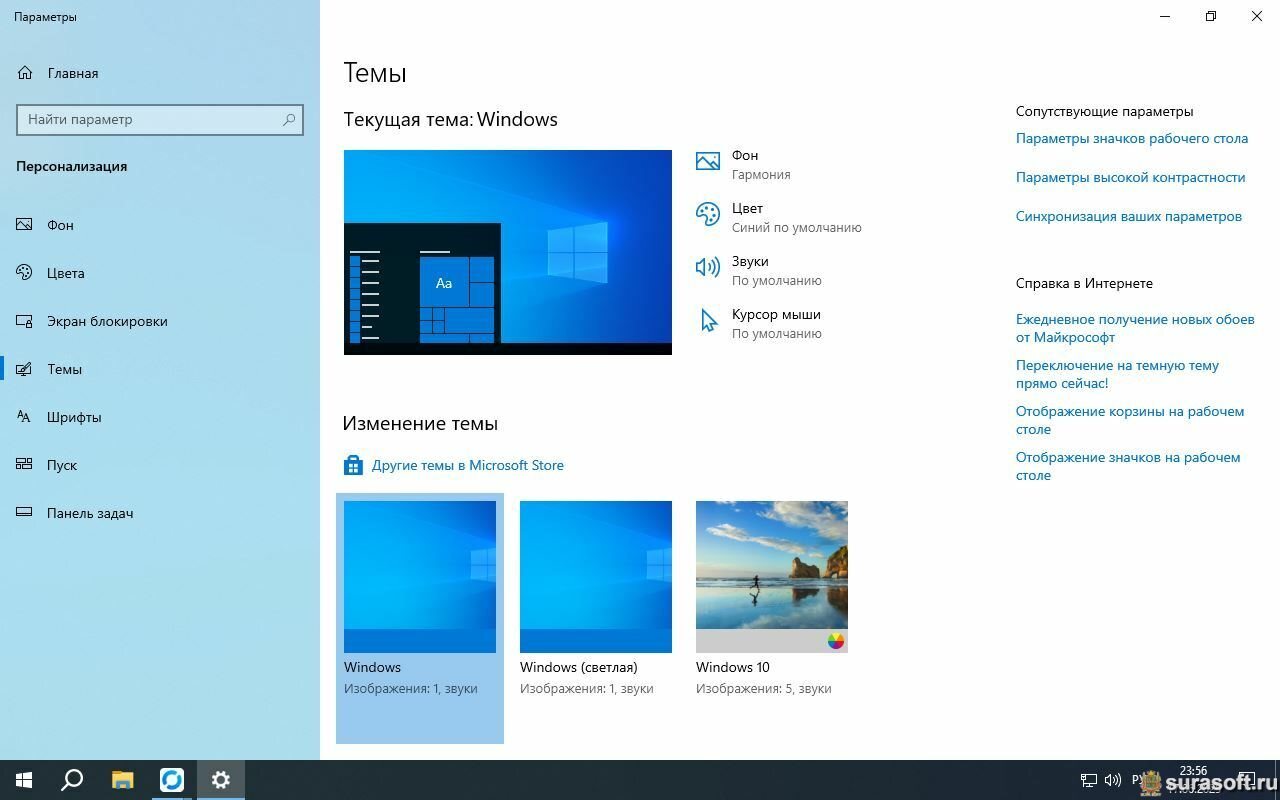Click the Звуки speaker icon
Screen dimensions: 1280x800
tap(708, 267)
